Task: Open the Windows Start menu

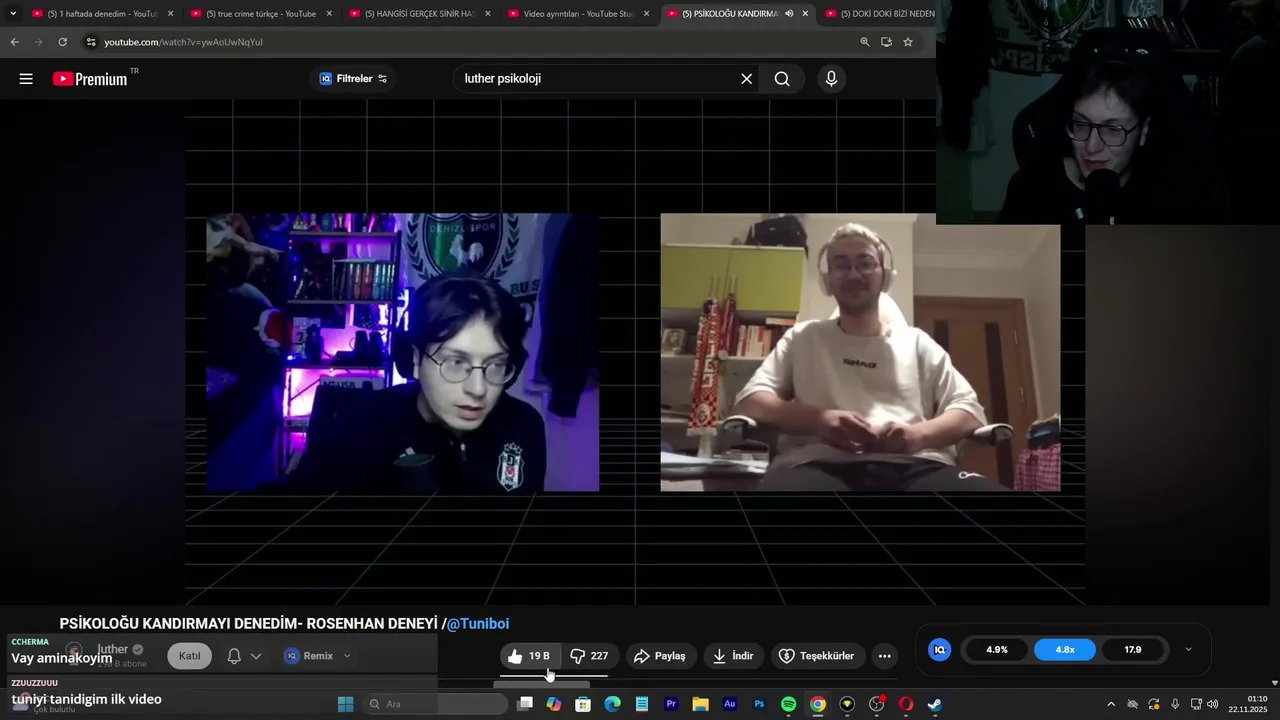Action: coord(346,704)
